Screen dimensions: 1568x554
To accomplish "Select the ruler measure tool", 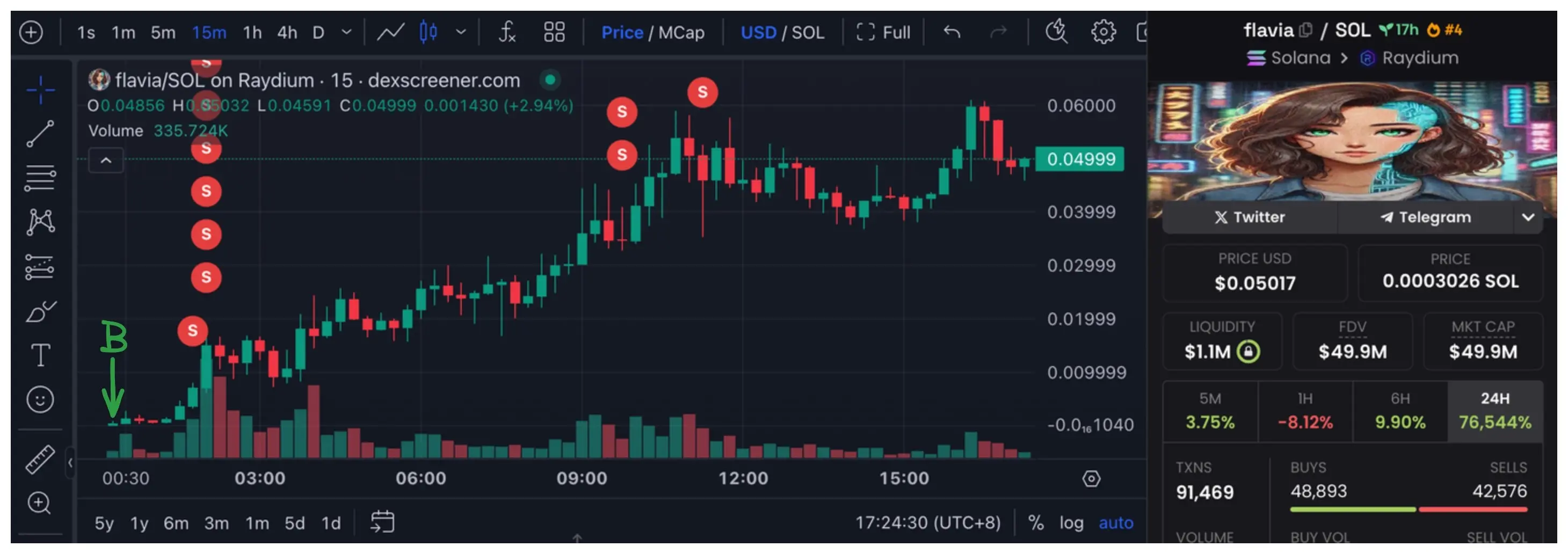I will [40, 460].
